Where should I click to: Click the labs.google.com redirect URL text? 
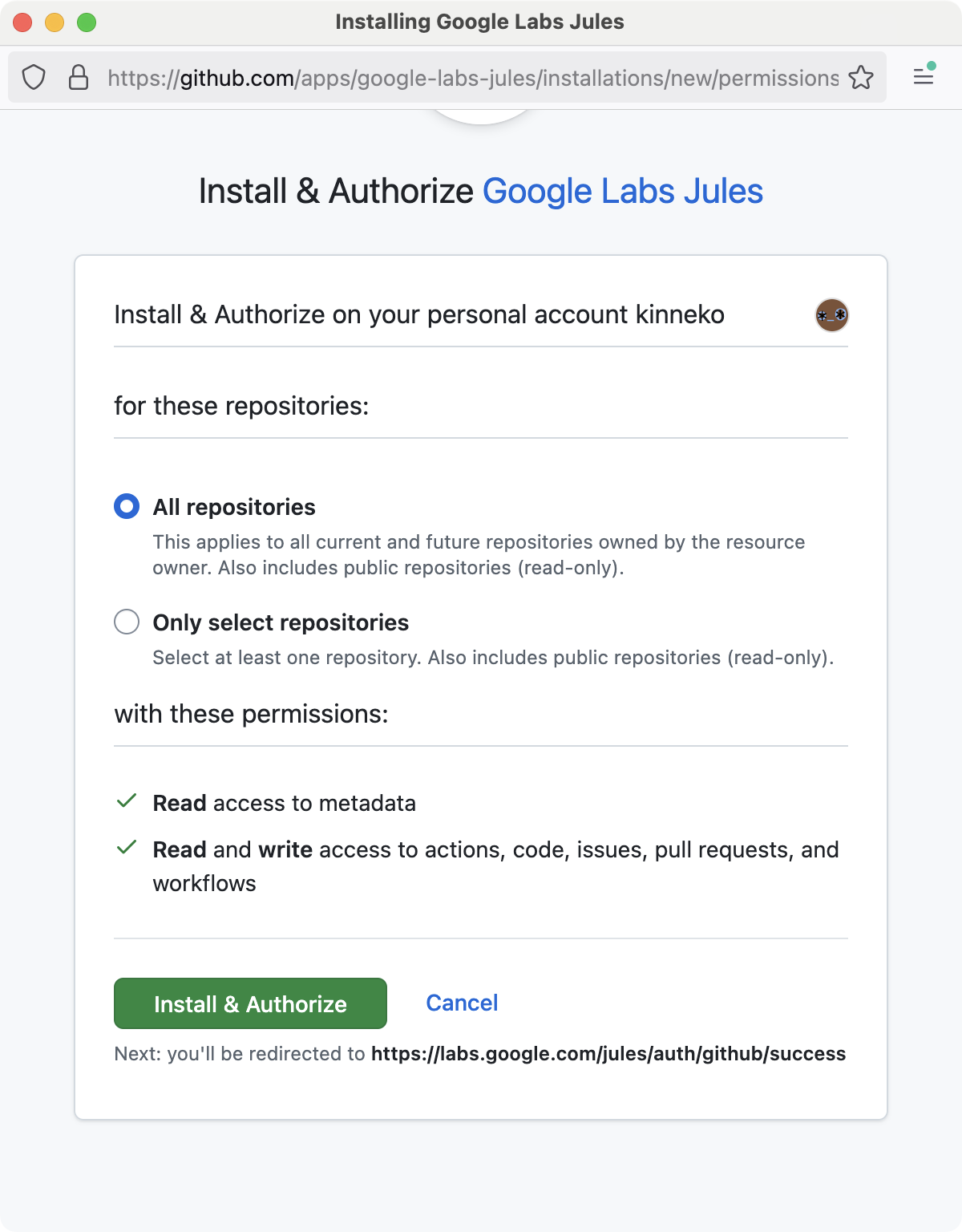coord(608,1054)
